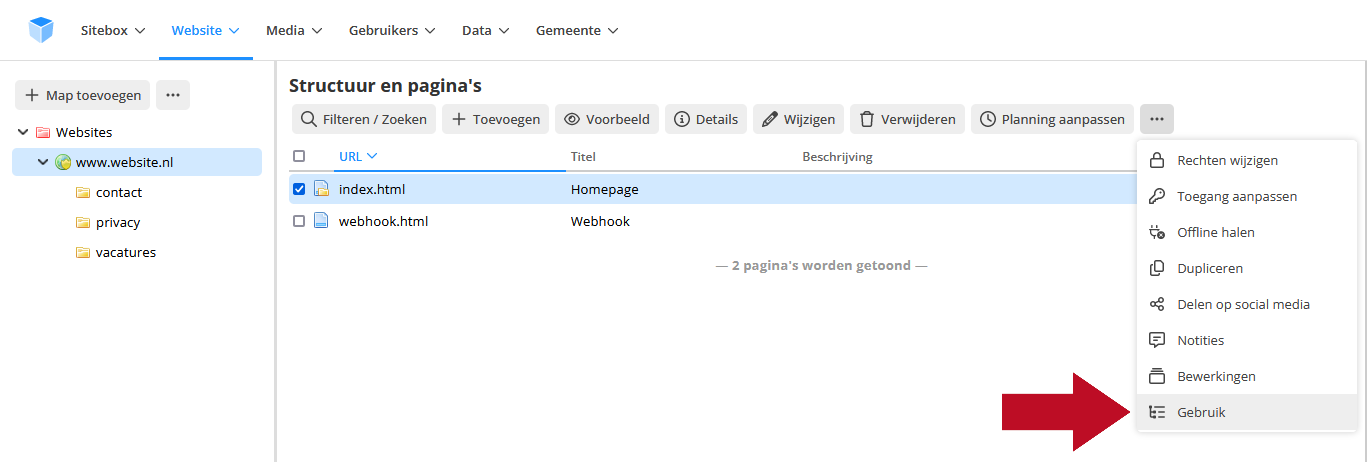
Task: Click the vacatures folder icon
Action: point(83,252)
